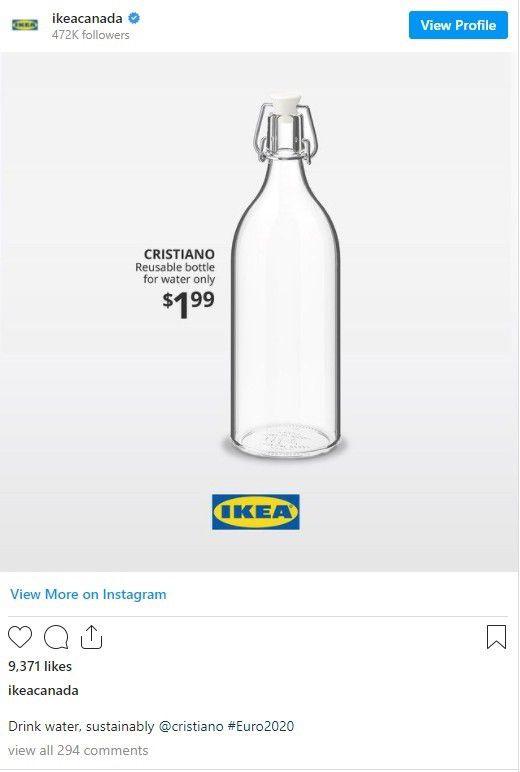Screen dimensions: 520x772
Task: Open the @cristiano mention in the caption
Action: tap(191, 726)
